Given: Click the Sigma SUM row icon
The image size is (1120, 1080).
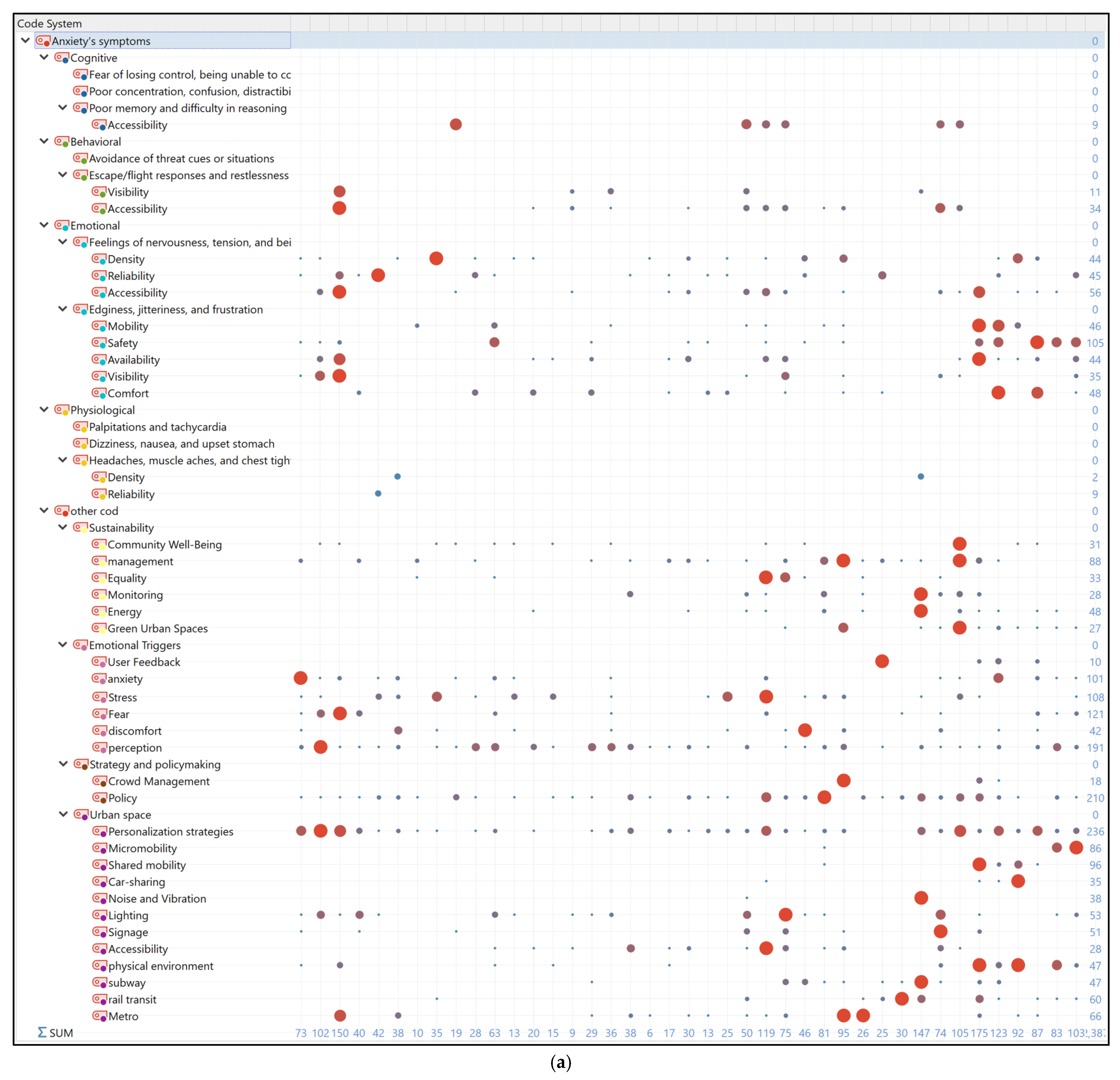Looking at the screenshot, I should 42,1033.
